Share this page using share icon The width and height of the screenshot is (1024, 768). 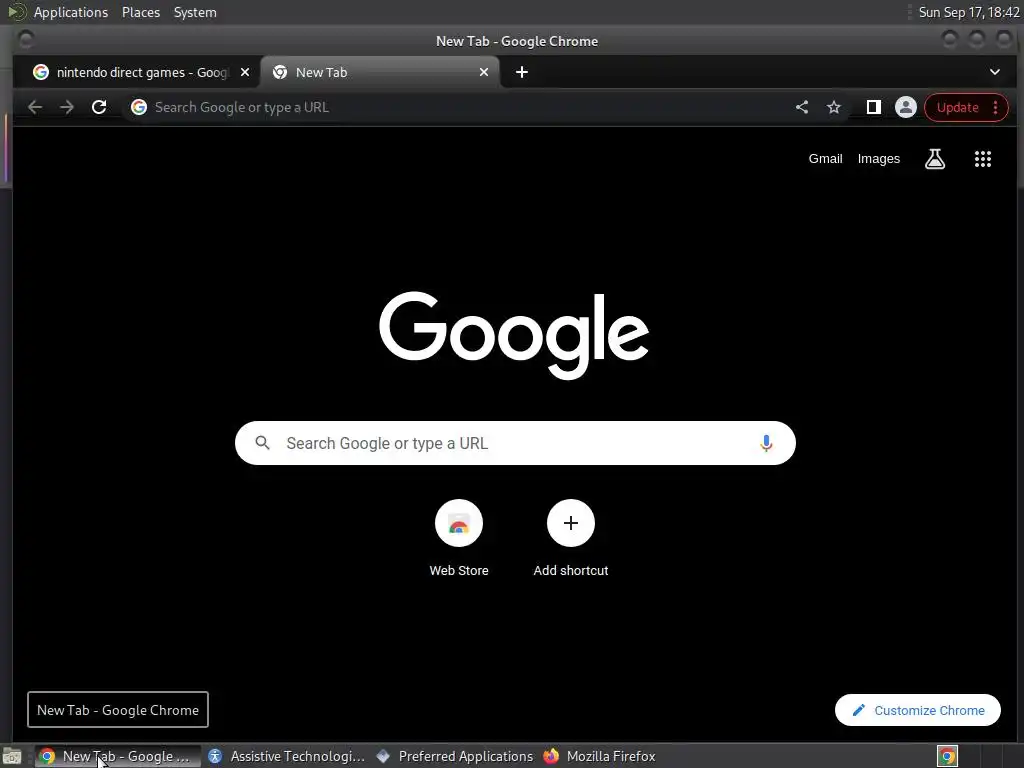[802, 107]
